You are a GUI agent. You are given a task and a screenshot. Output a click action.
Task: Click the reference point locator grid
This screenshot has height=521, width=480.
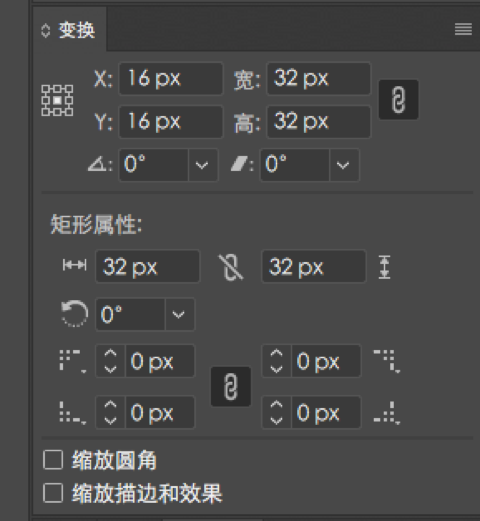(57, 100)
